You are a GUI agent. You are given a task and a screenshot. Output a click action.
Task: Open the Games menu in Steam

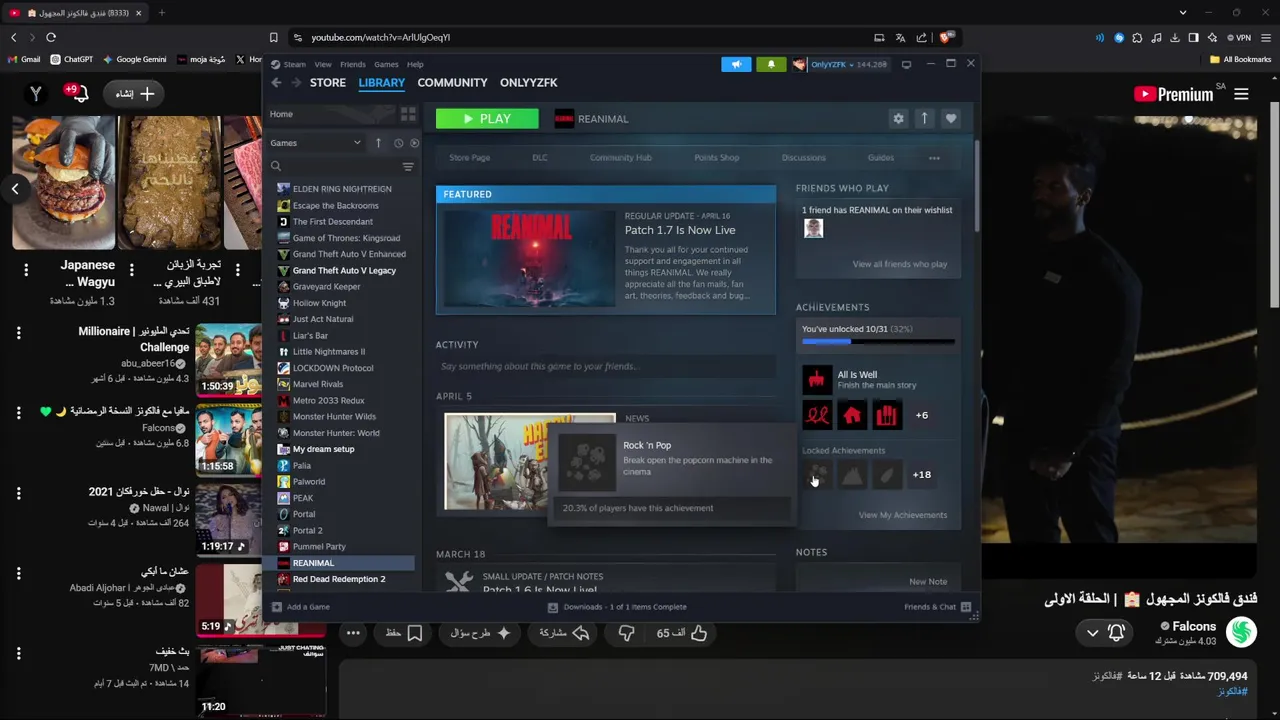tap(386, 64)
